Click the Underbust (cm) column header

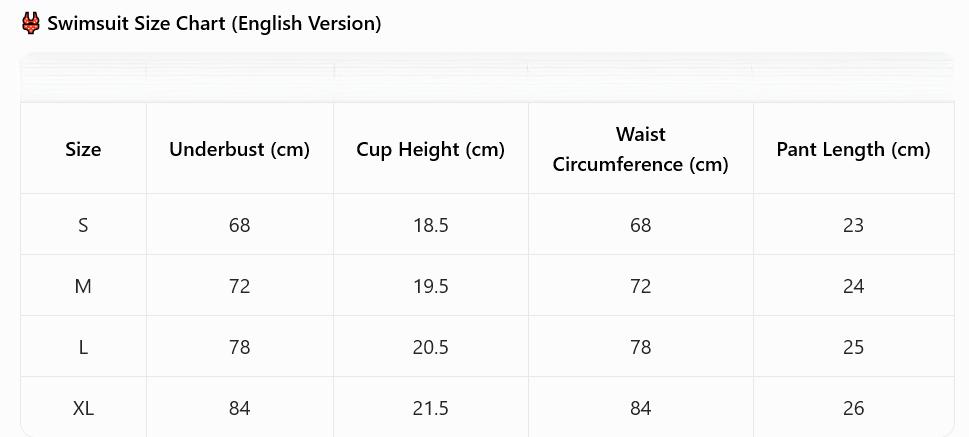click(x=239, y=149)
